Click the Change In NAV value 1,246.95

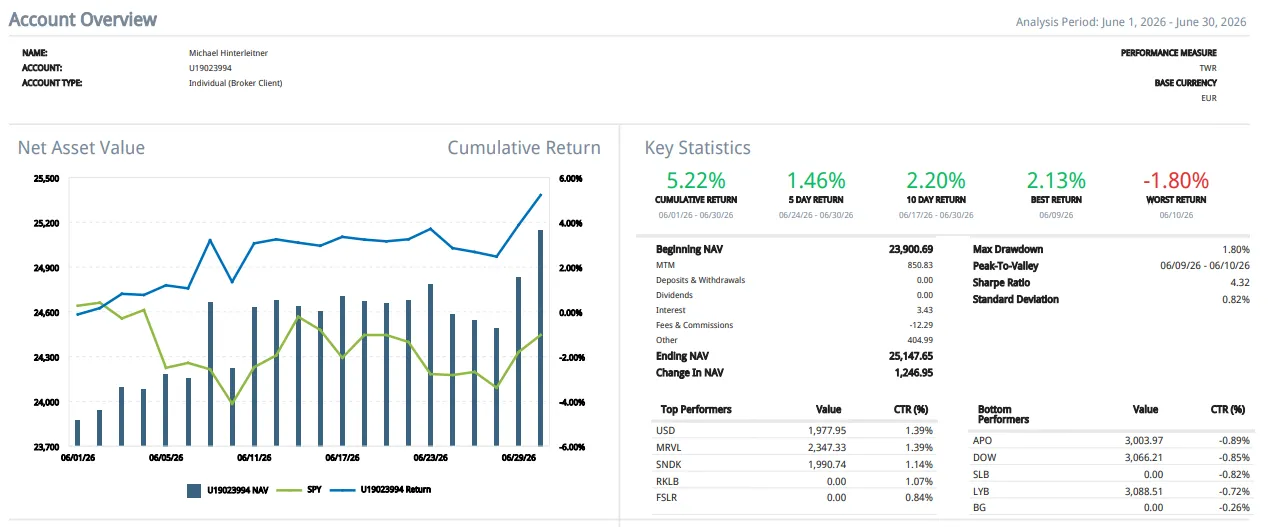913,372
